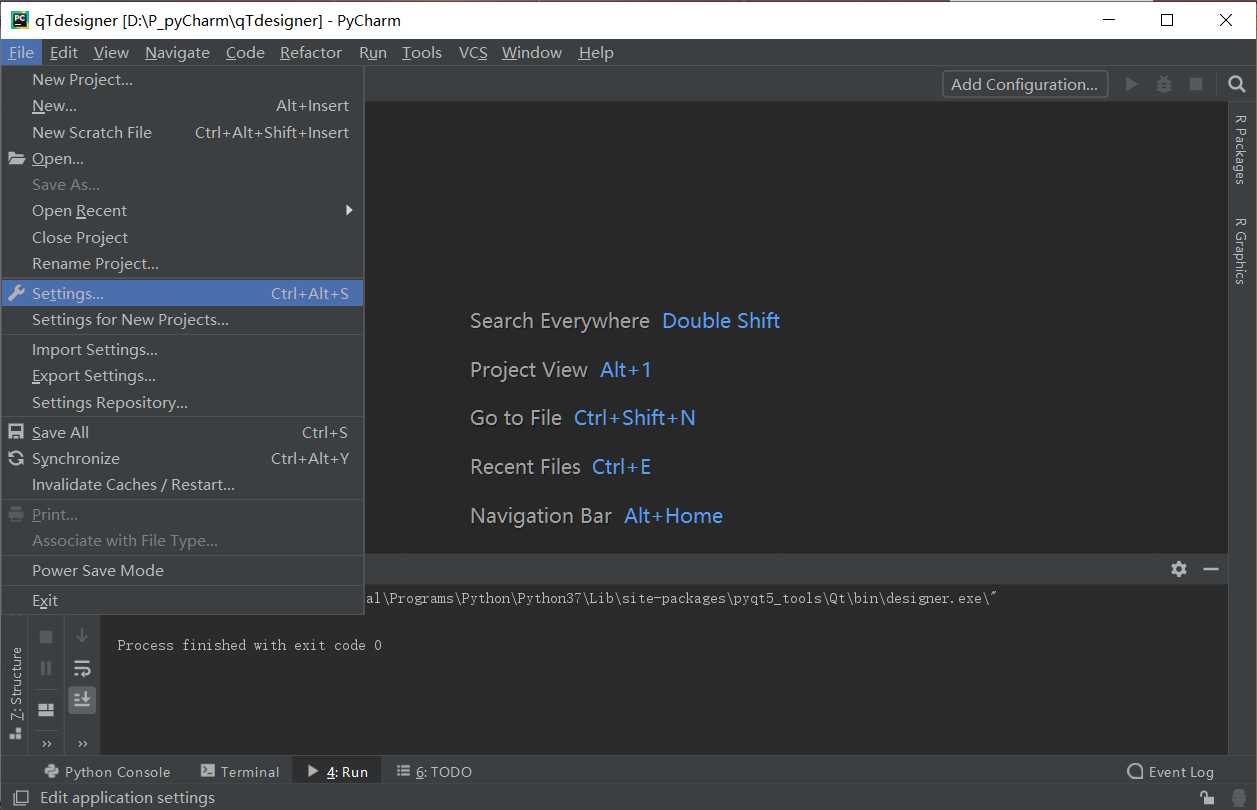Open the Edit menu
The height and width of the screenshot is (810, 1257).
(x=64, y=52)
